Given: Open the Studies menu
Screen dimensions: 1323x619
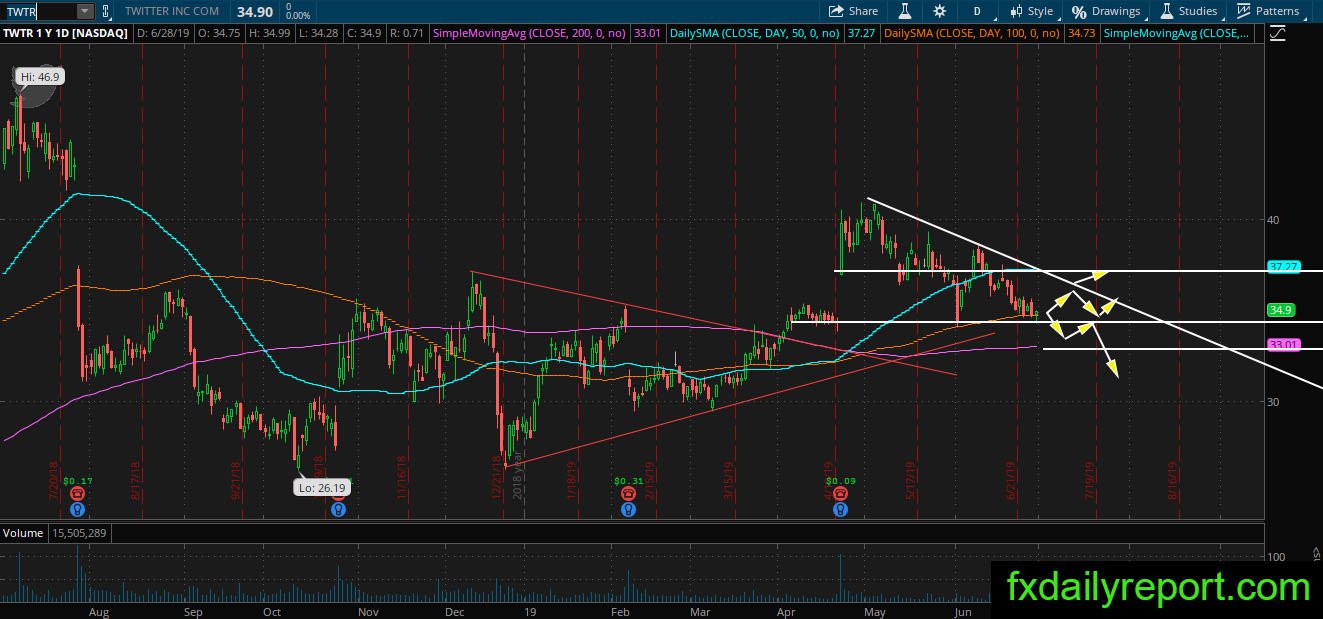Looking at the screenshot, I should [1189, 11].
